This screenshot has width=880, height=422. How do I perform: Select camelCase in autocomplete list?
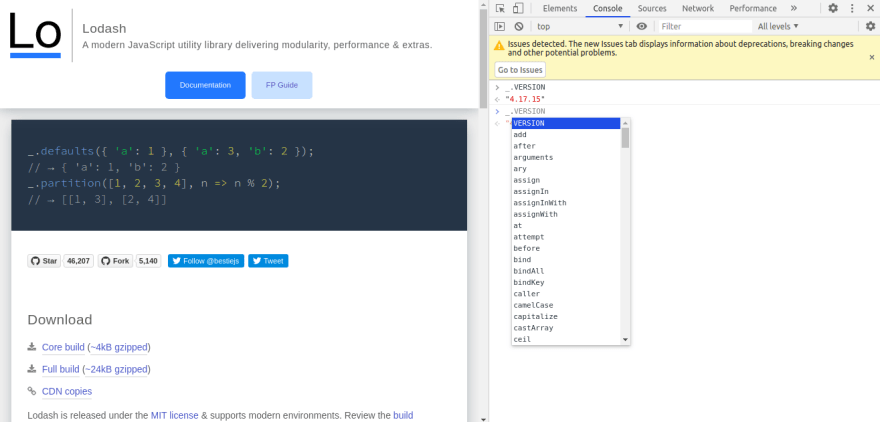(x=566, y=305)
